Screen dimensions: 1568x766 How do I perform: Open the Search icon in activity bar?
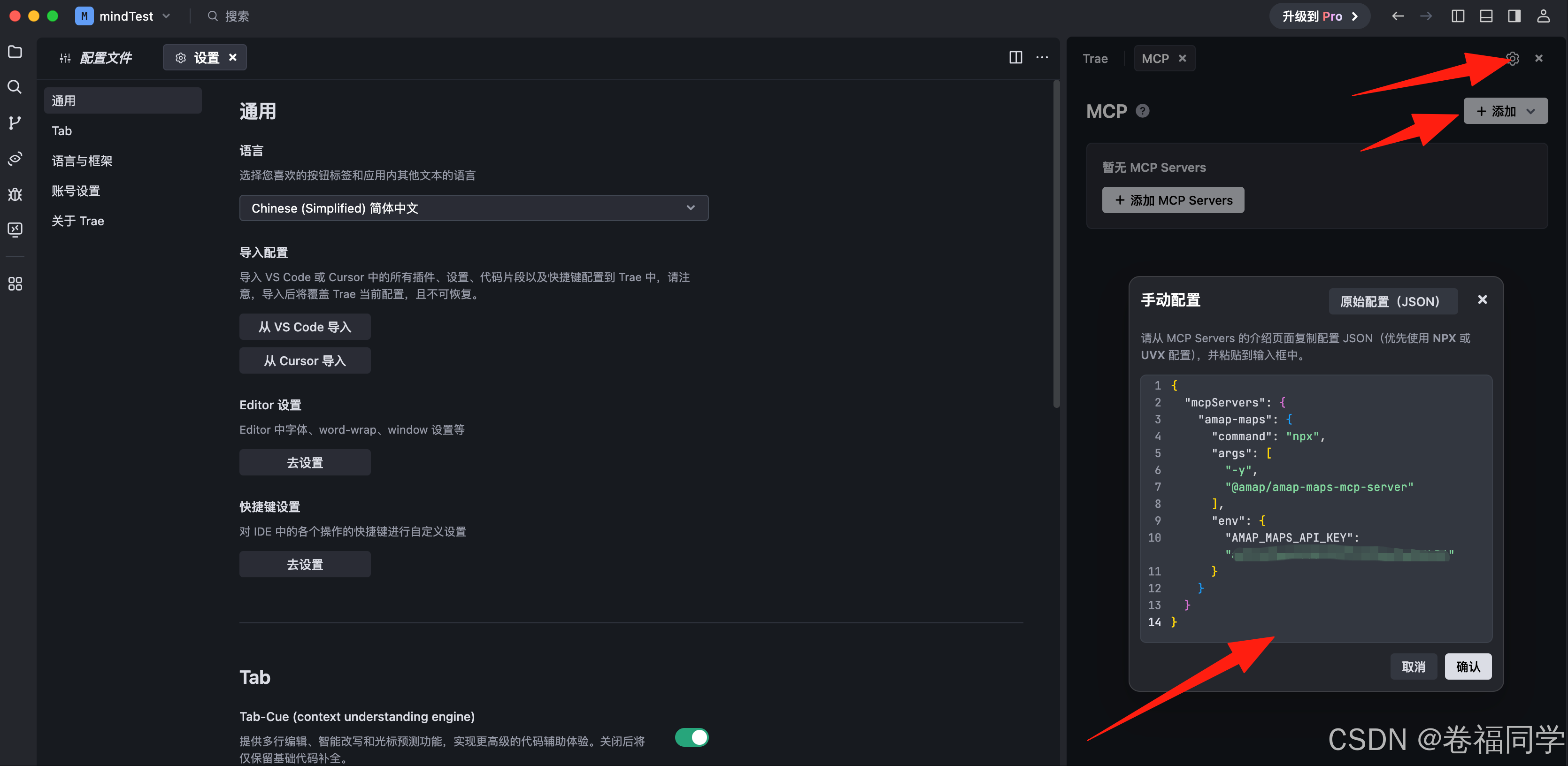coord(15,87)
